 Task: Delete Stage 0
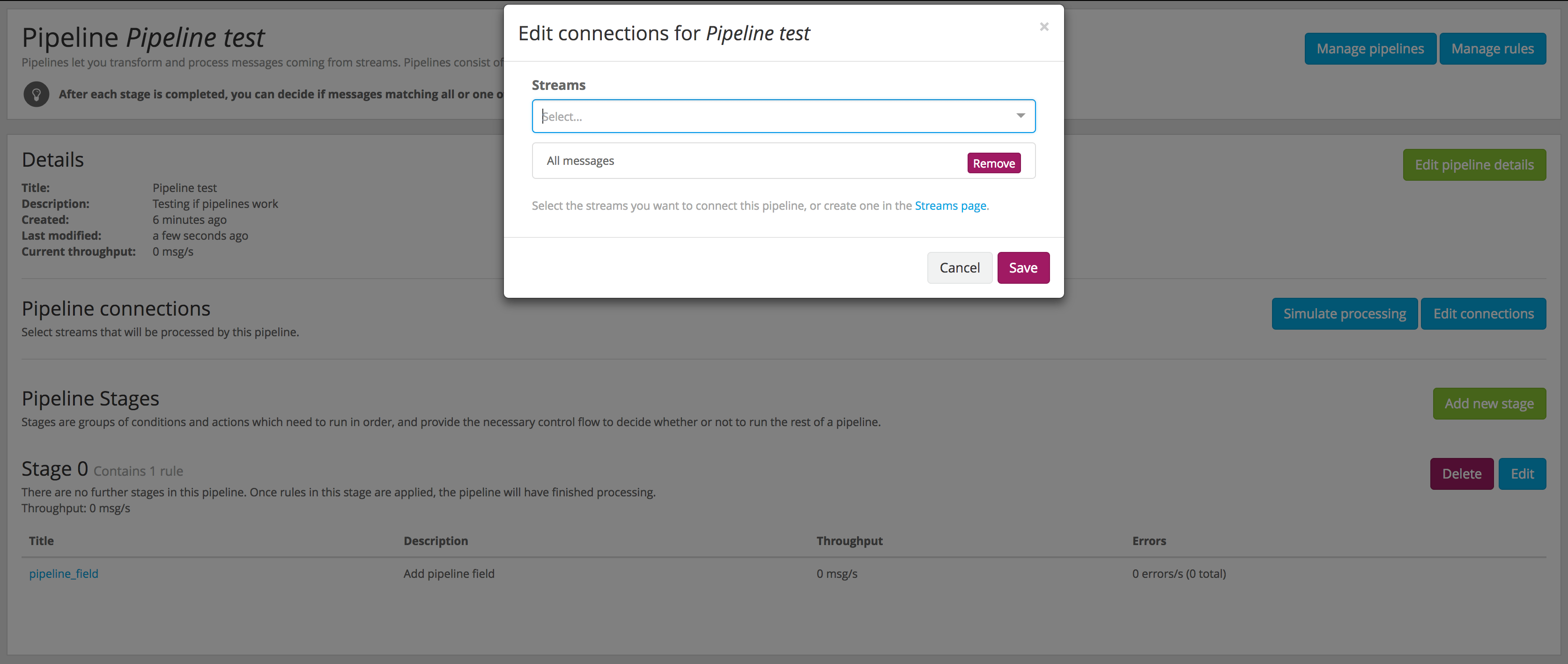pos(1462,473)
